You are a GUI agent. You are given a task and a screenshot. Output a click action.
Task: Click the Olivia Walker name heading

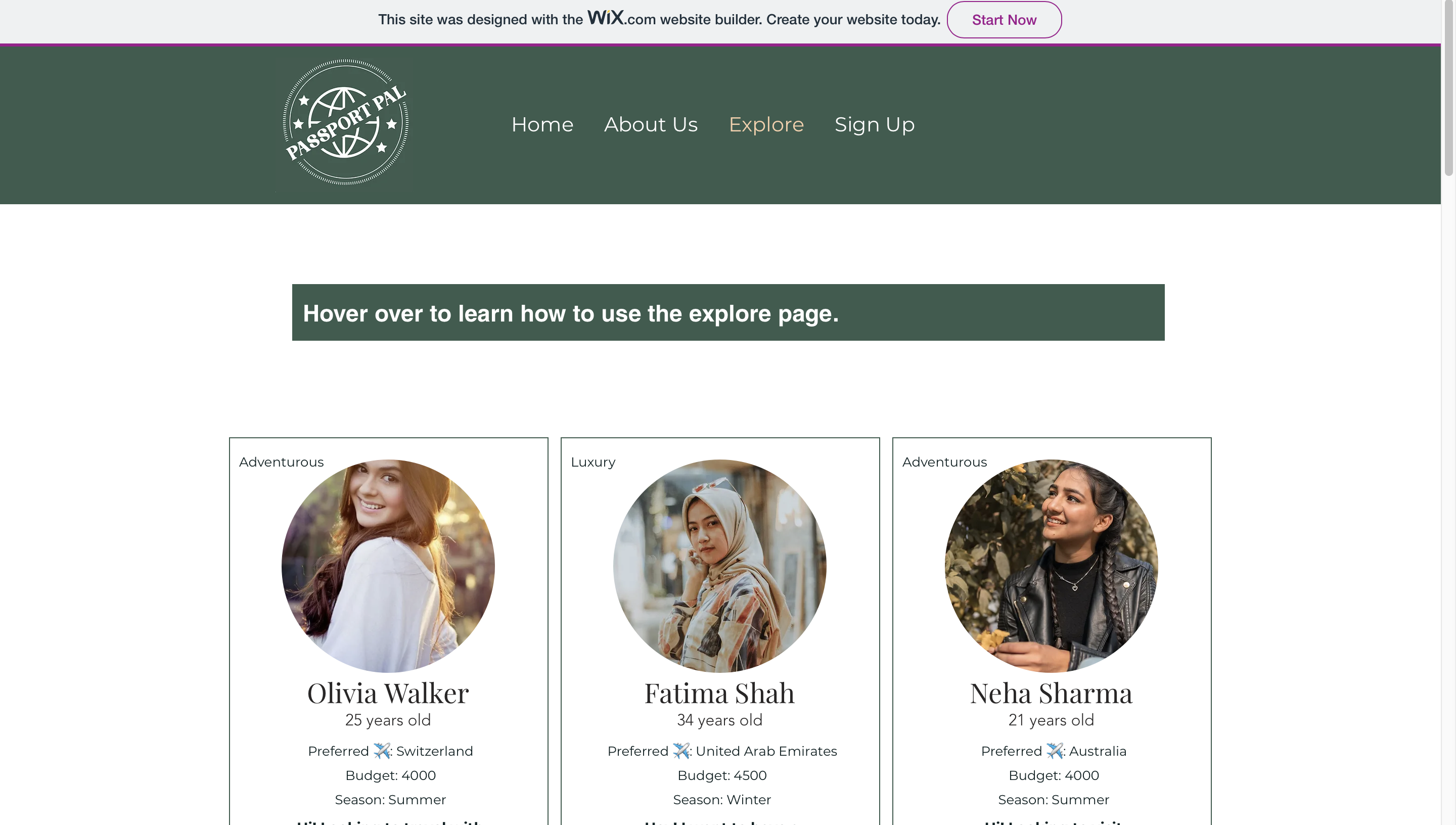click(388, 693)
